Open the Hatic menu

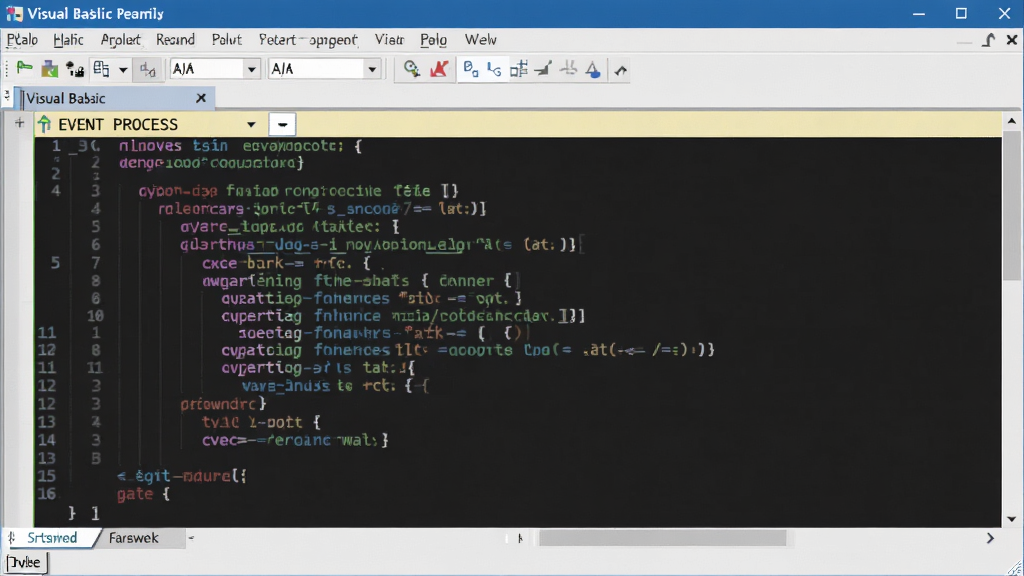[x=69, y=40]
